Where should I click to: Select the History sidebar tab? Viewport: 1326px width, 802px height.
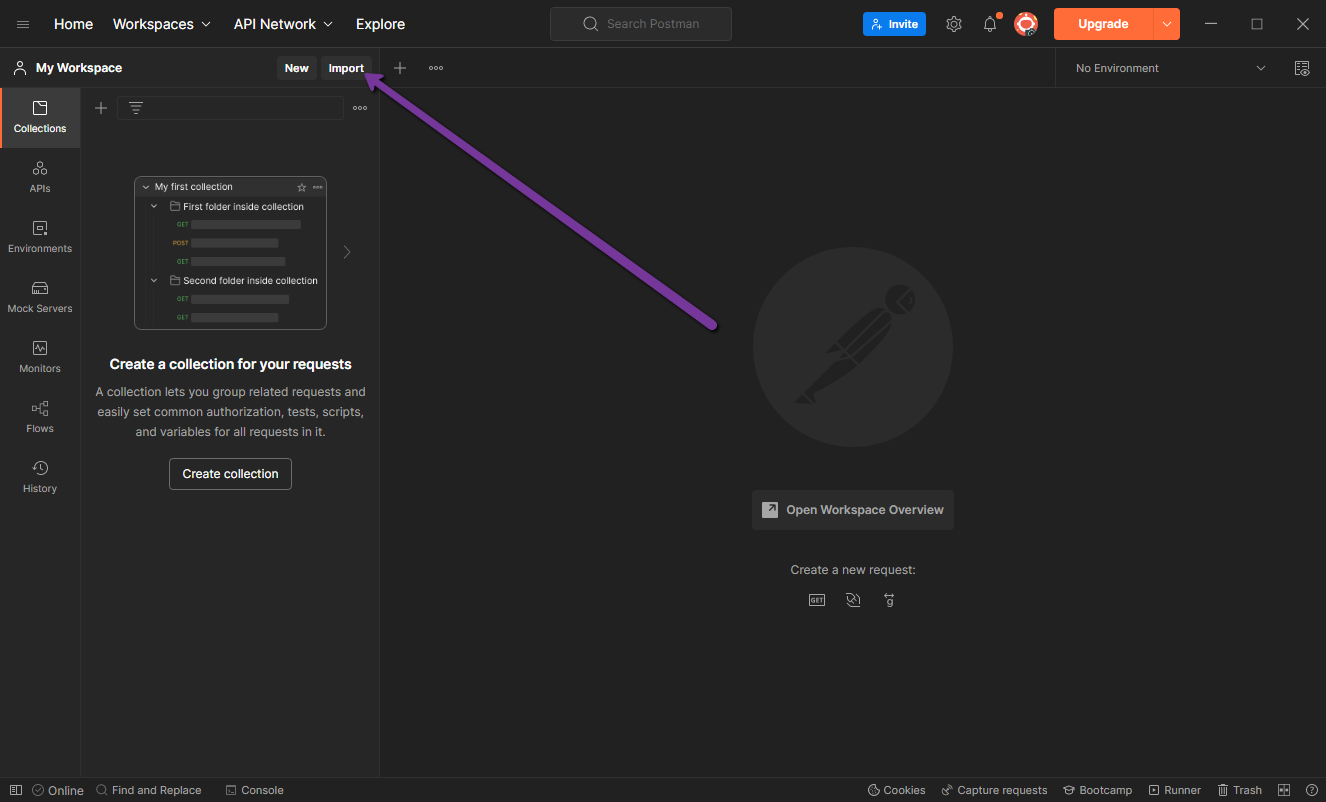[x=40, y=477]
